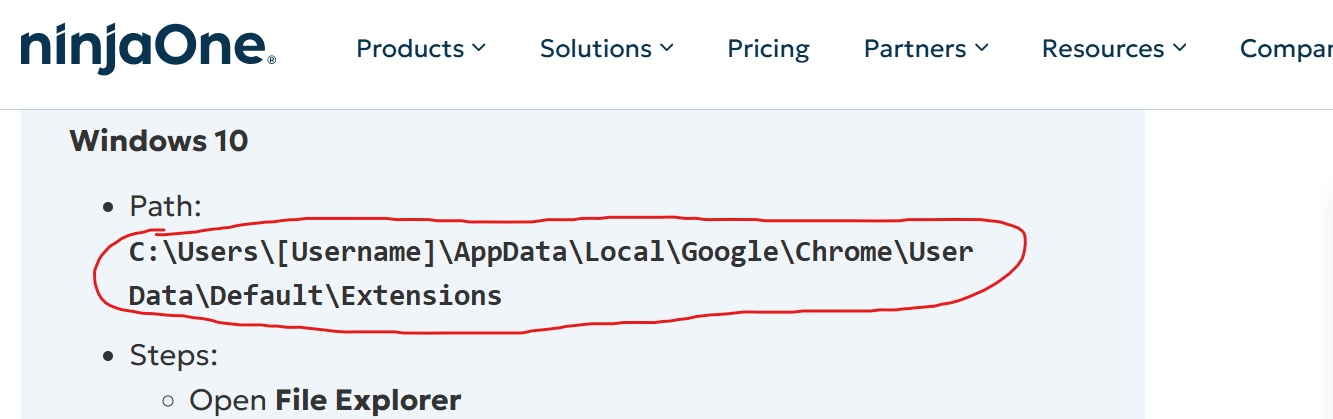Open the Partners menu
The height and width of the screenshot is (419, 1333).
point(926,48)
